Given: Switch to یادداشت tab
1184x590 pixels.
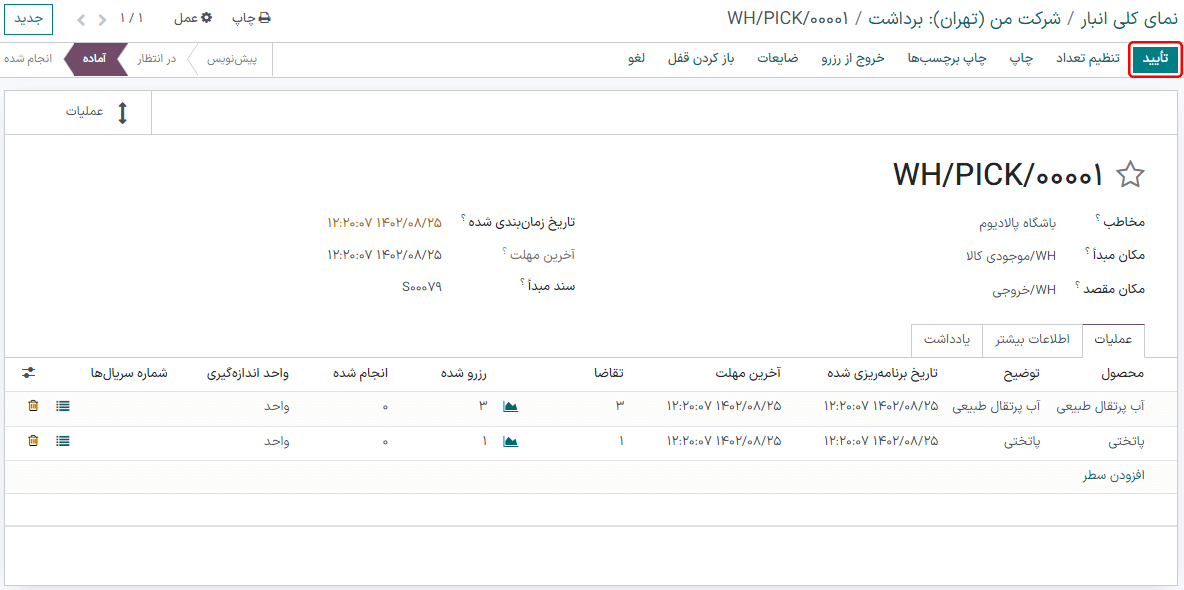Looking at the screenshot, I should pos(946,341).
